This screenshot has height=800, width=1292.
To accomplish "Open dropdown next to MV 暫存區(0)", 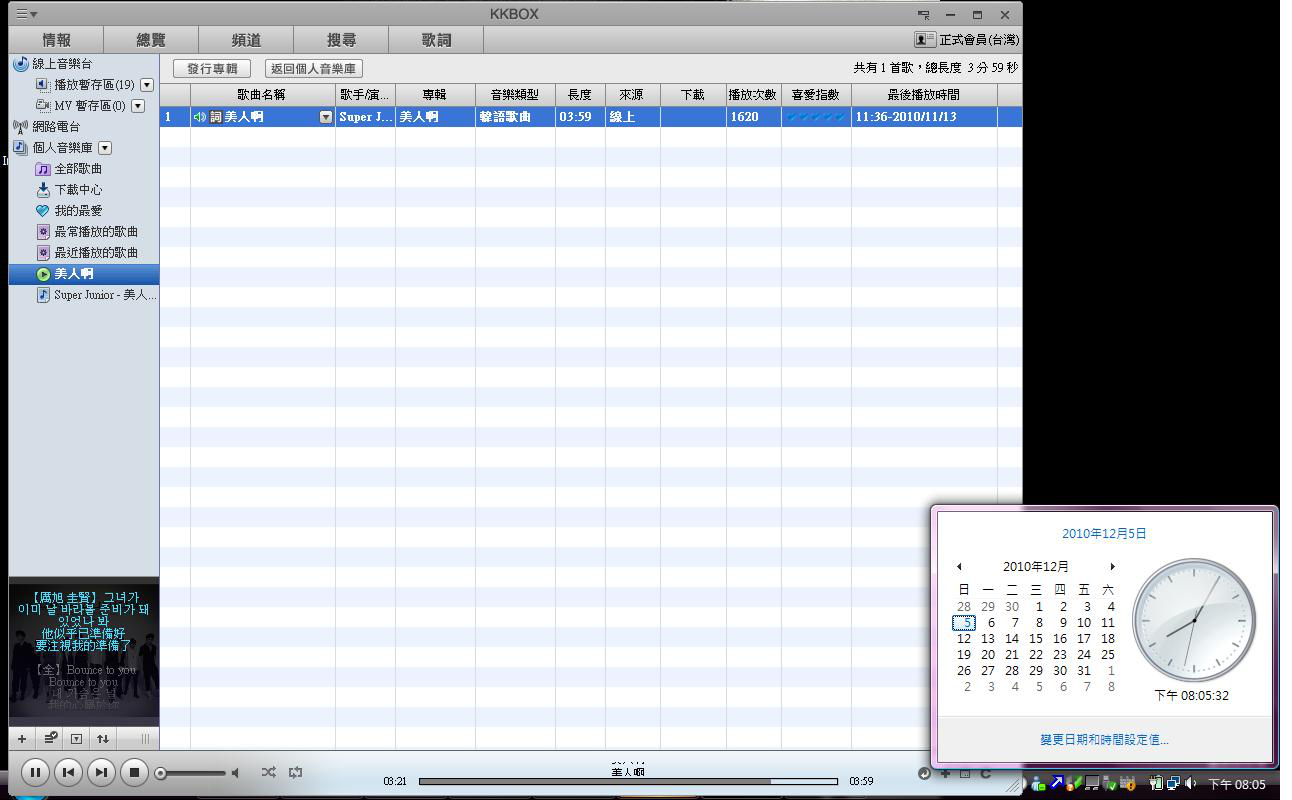I will click(x=138, y=106).
